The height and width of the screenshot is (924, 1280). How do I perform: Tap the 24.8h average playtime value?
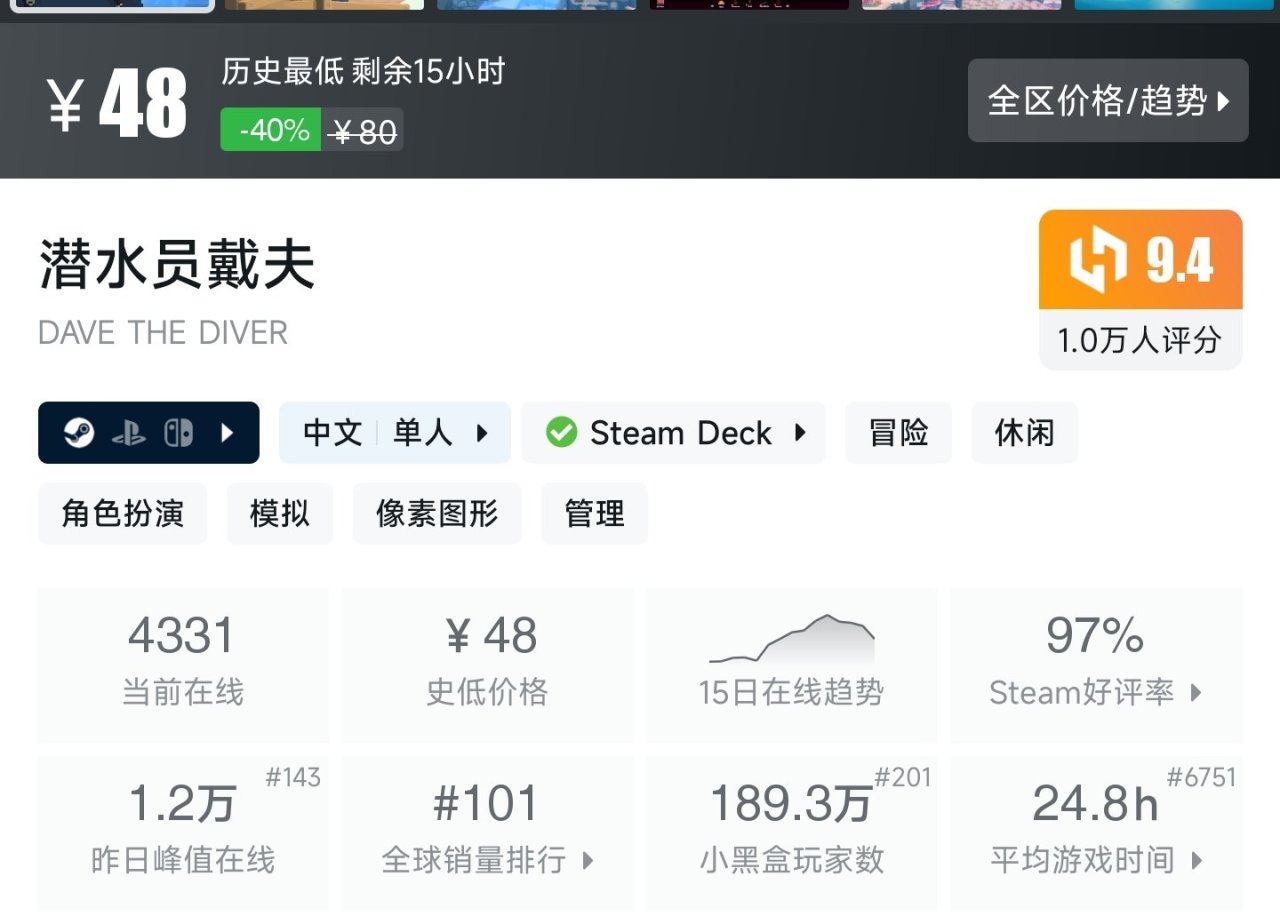point(1095,804)
